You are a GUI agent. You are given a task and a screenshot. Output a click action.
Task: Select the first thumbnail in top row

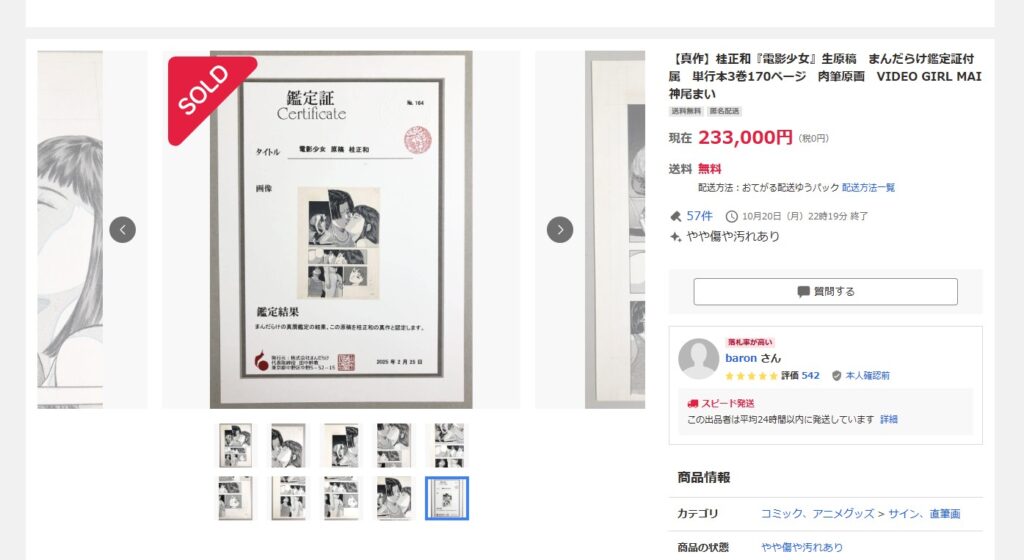235,445
